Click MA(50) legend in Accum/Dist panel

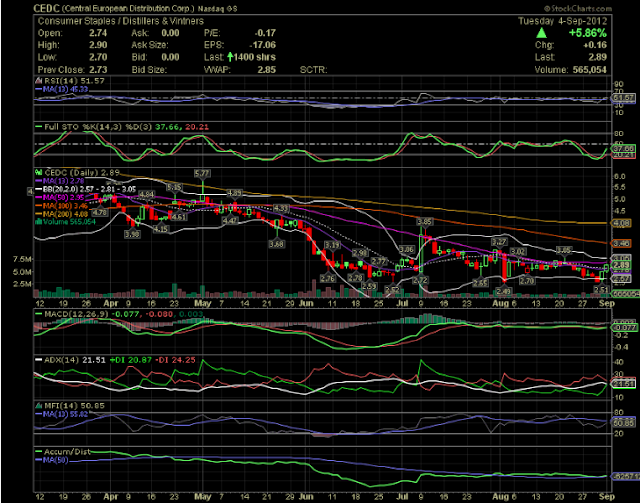pyautogui.click(x=56, y=460)
